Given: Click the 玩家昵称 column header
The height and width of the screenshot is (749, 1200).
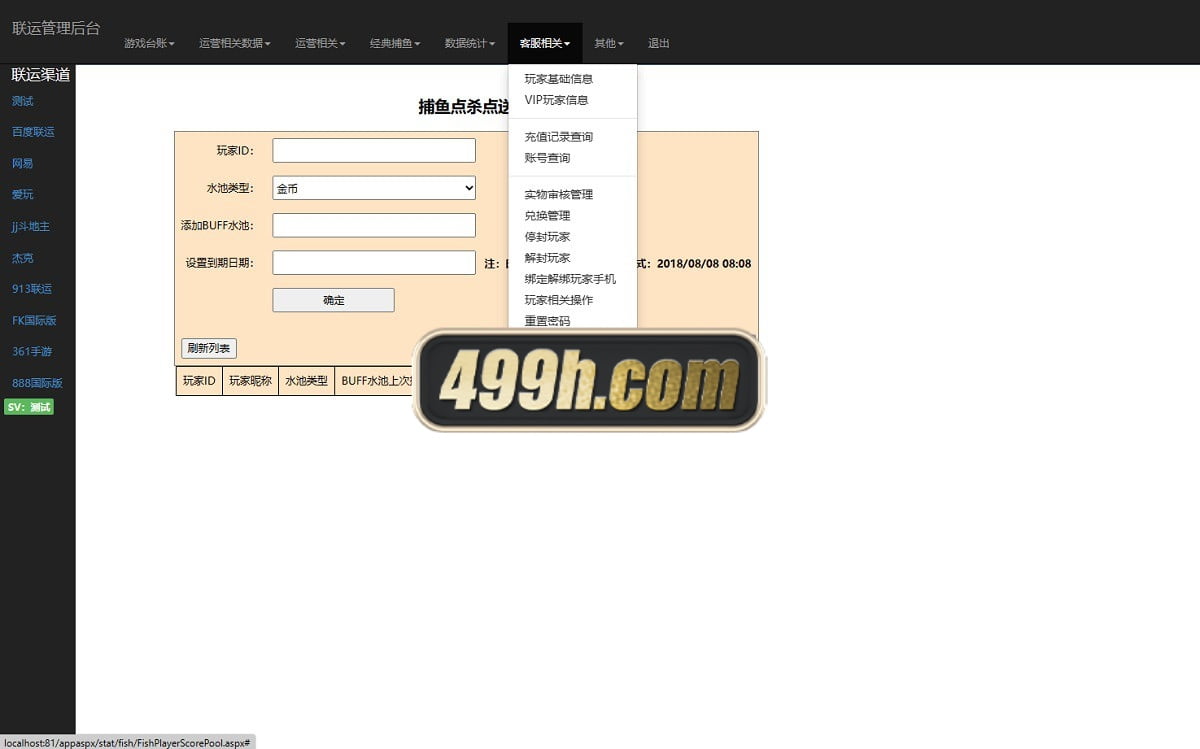Looking at the screenshot, I should click(x=250, y=381).
